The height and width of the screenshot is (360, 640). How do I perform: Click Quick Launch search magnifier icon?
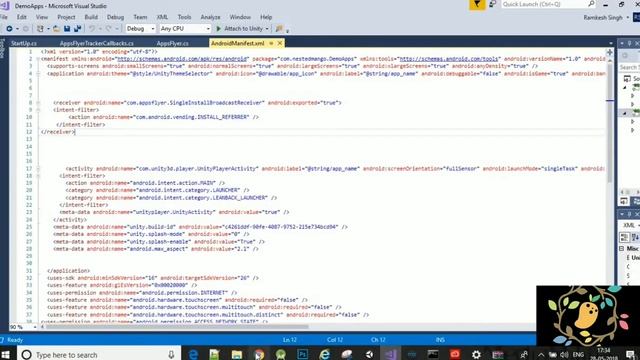coord(591,4)
